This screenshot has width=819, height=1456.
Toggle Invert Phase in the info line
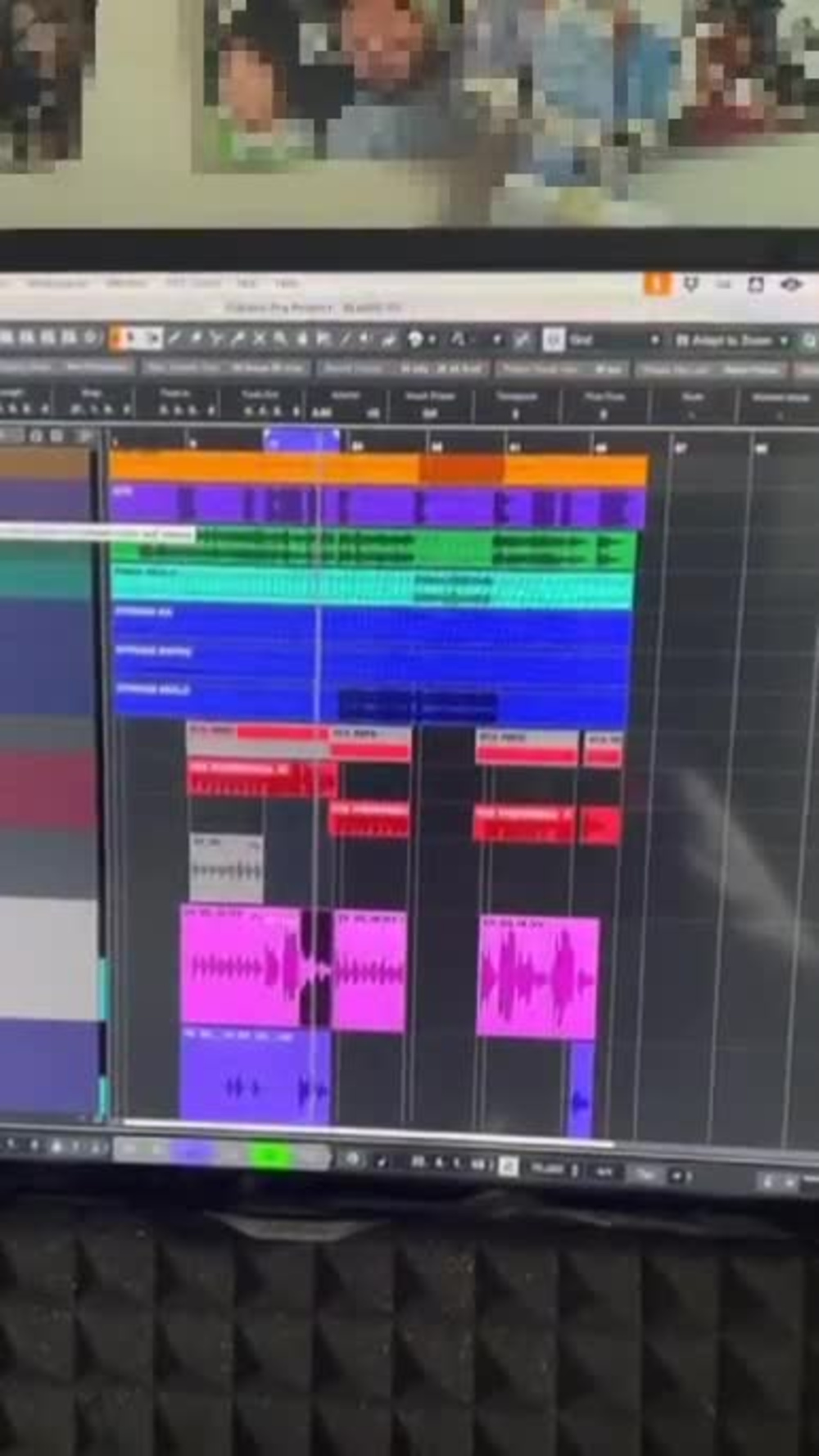tap(429, 413)
